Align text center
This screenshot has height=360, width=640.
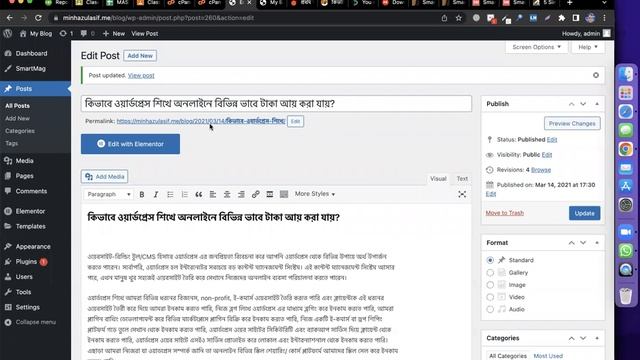227,194
